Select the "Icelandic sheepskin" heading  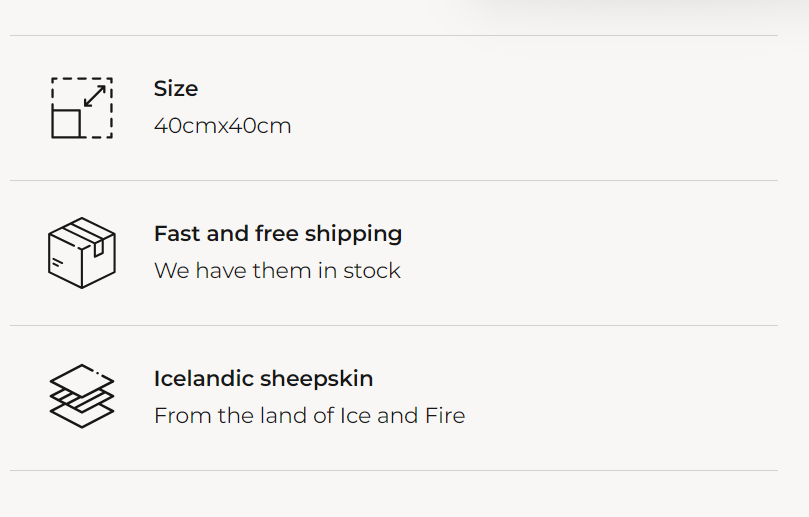[263, 379]
